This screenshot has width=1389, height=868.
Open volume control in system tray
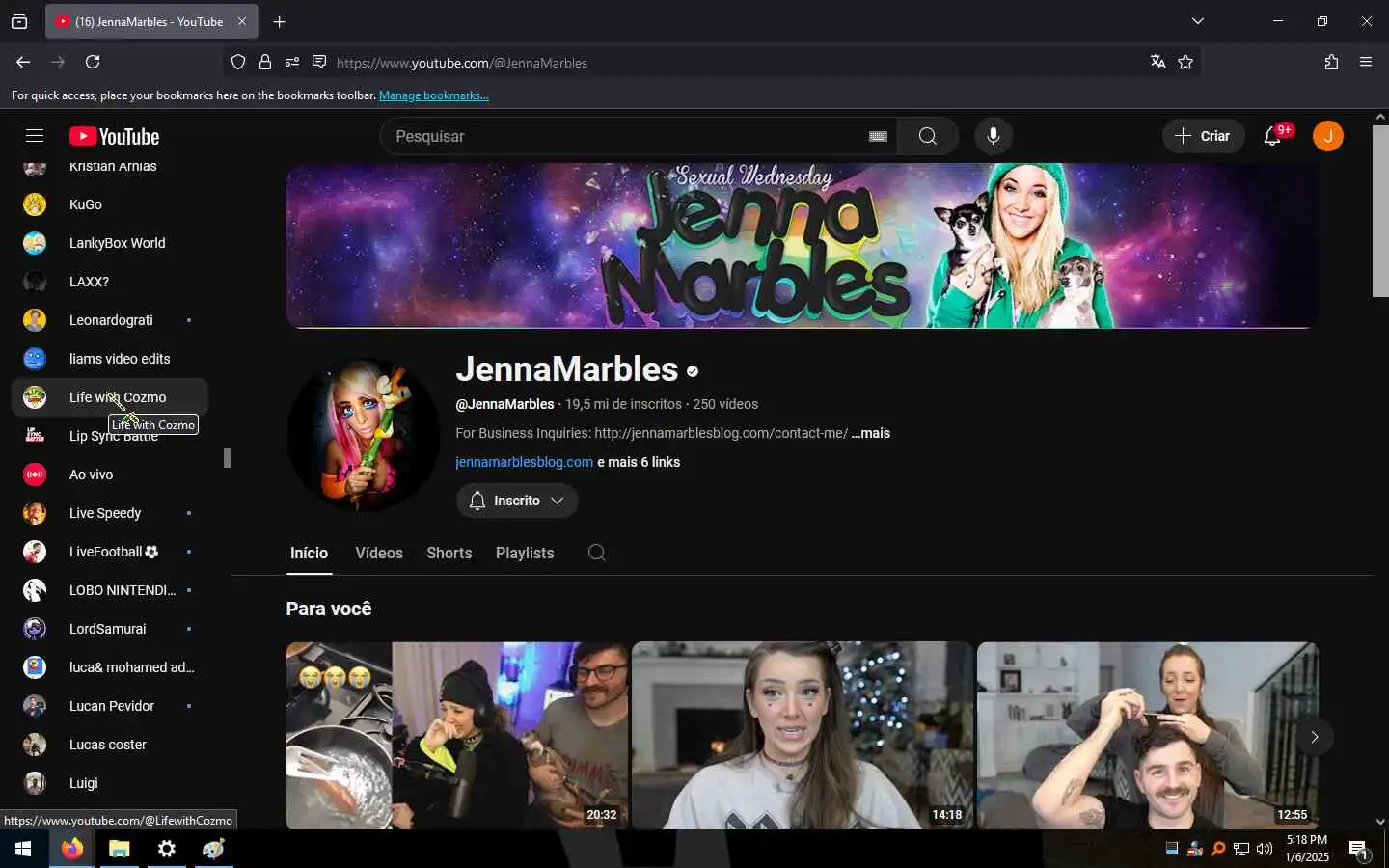pyautogui.click(x=1265, y=849)
